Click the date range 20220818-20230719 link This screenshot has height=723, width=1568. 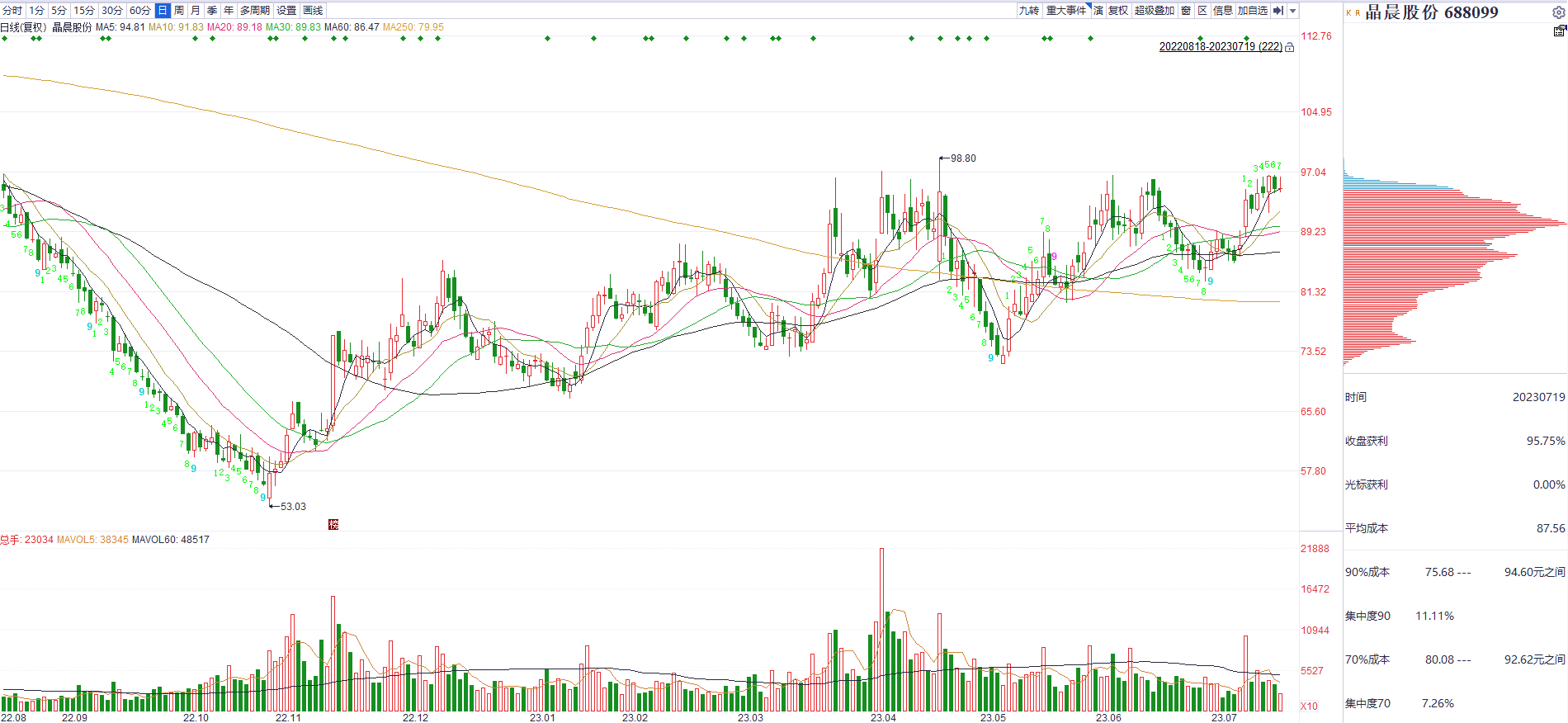[1221, 47]
